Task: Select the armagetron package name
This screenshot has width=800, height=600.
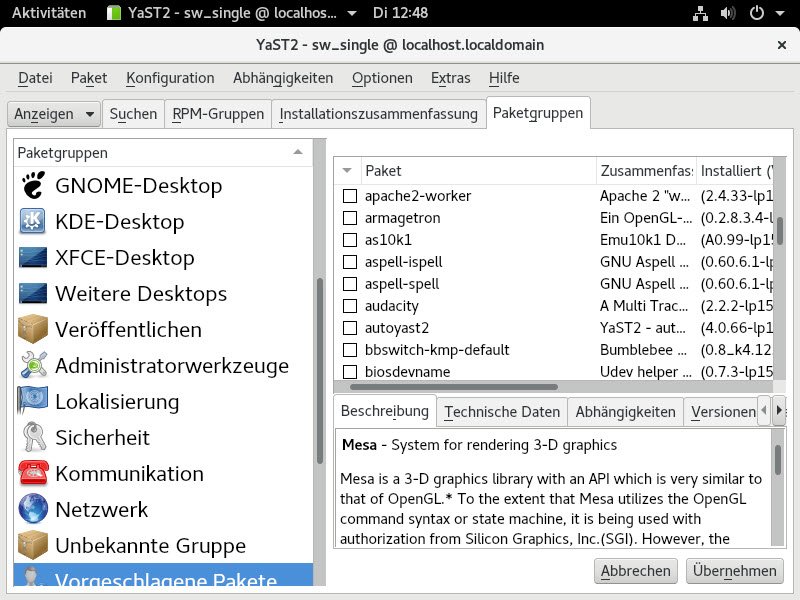Action: (403, 218)
